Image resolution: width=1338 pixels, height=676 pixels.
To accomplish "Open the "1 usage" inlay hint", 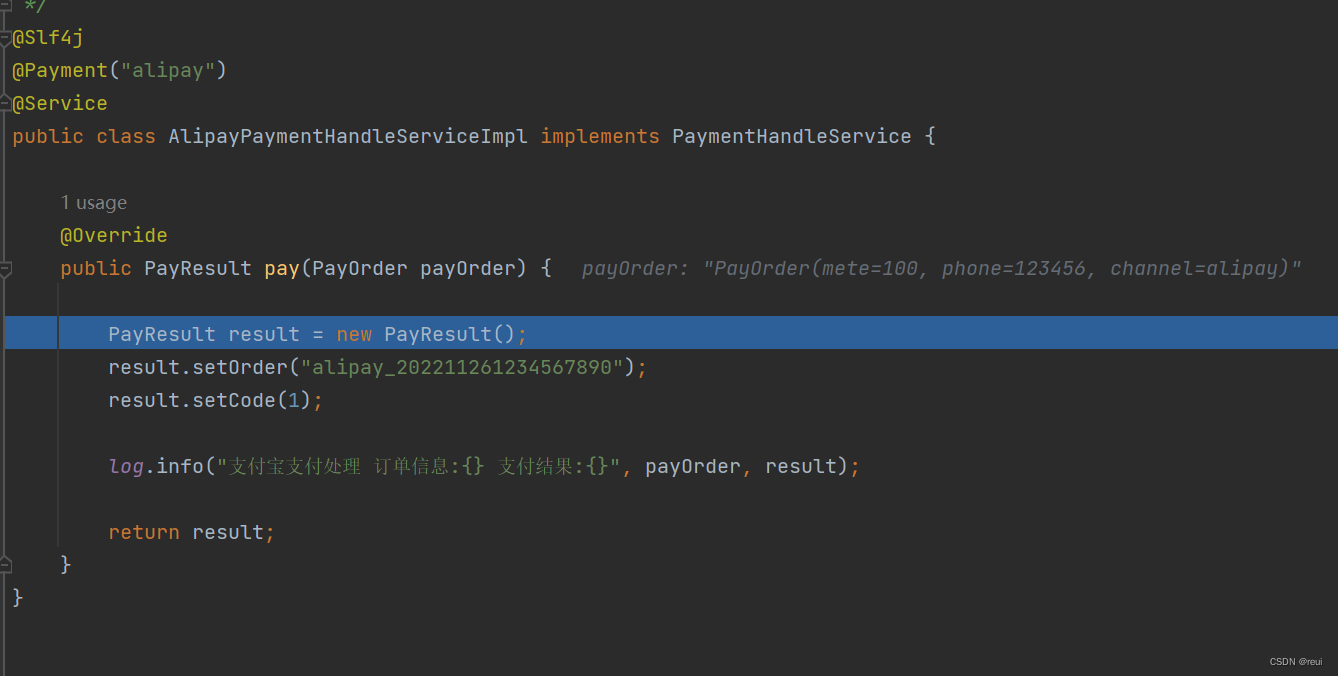I will 94,202.
